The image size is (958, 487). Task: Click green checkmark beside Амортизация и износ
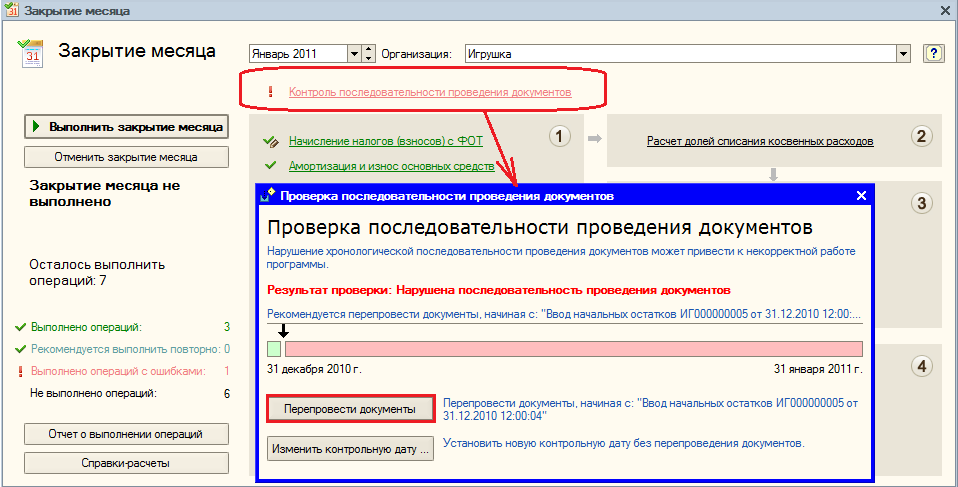[271, 166]
